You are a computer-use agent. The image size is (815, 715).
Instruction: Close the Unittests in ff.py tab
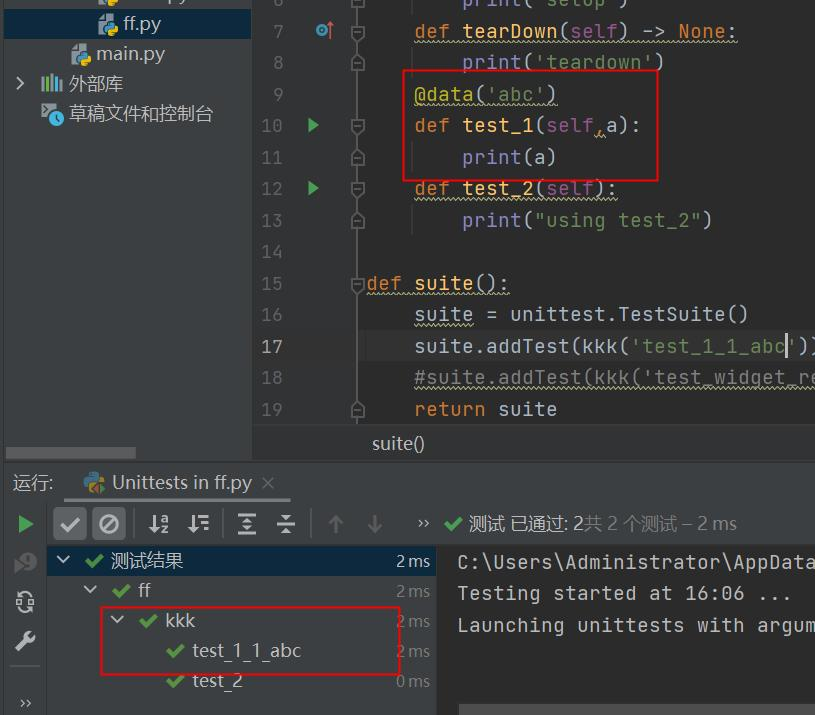(268, 483)
